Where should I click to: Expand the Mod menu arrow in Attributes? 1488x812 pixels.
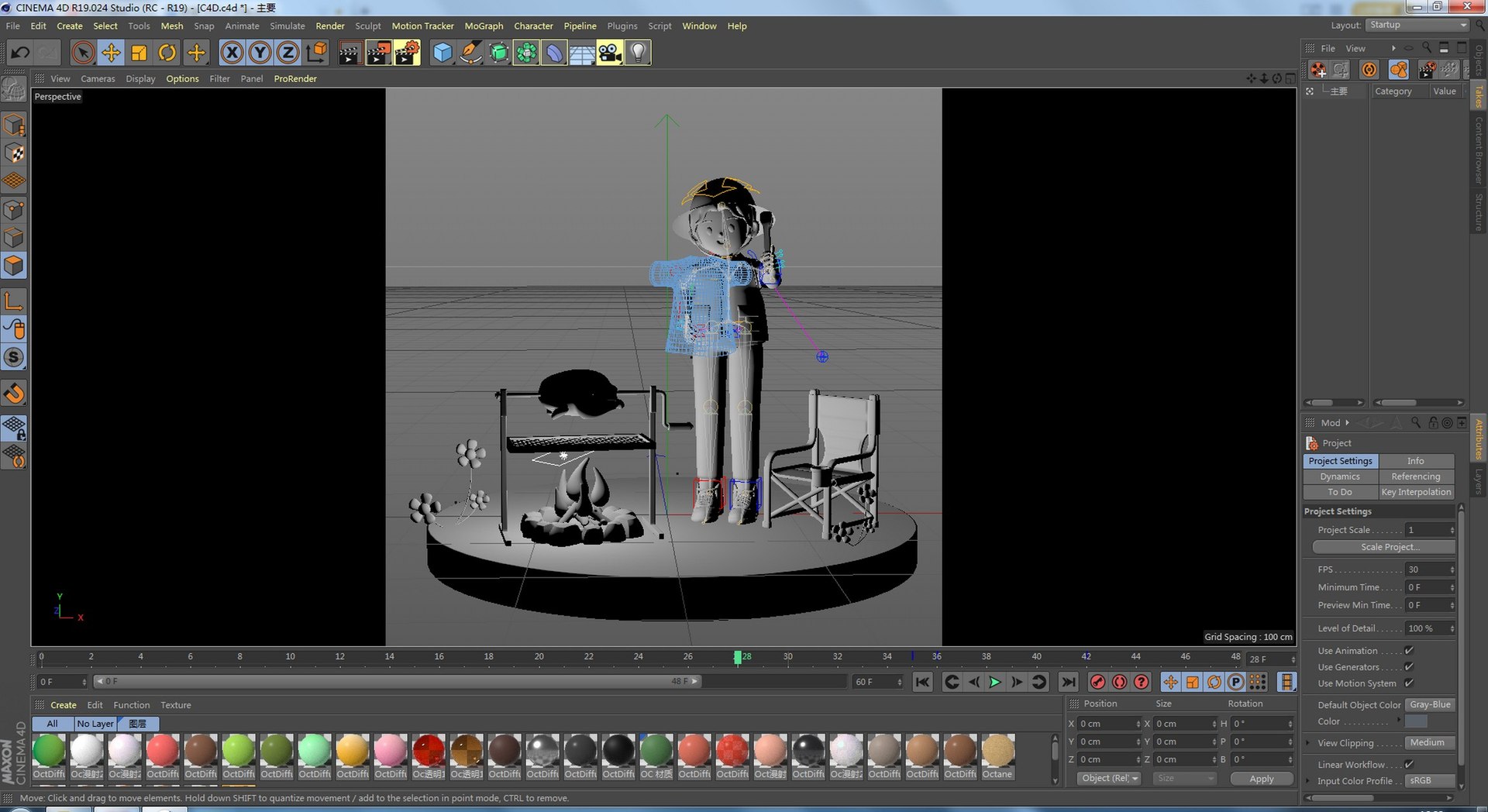(x=1347, y=422)
